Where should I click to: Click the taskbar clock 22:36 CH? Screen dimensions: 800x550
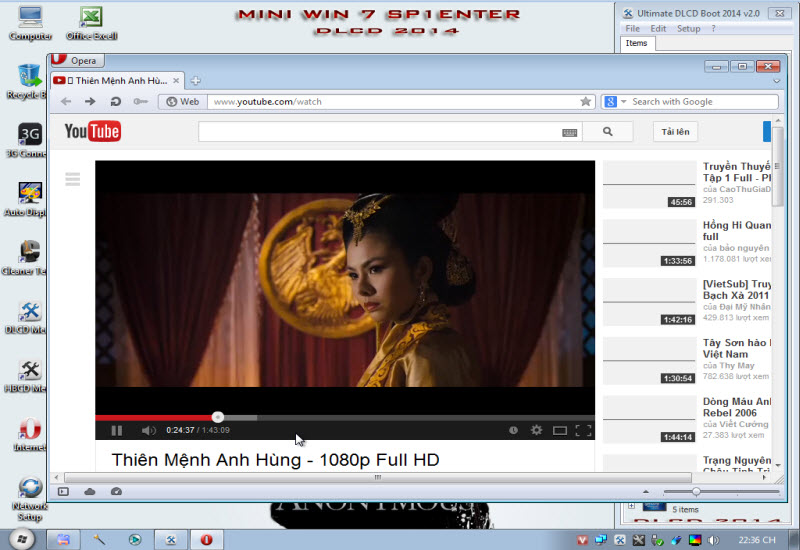(x=757, y=540)
